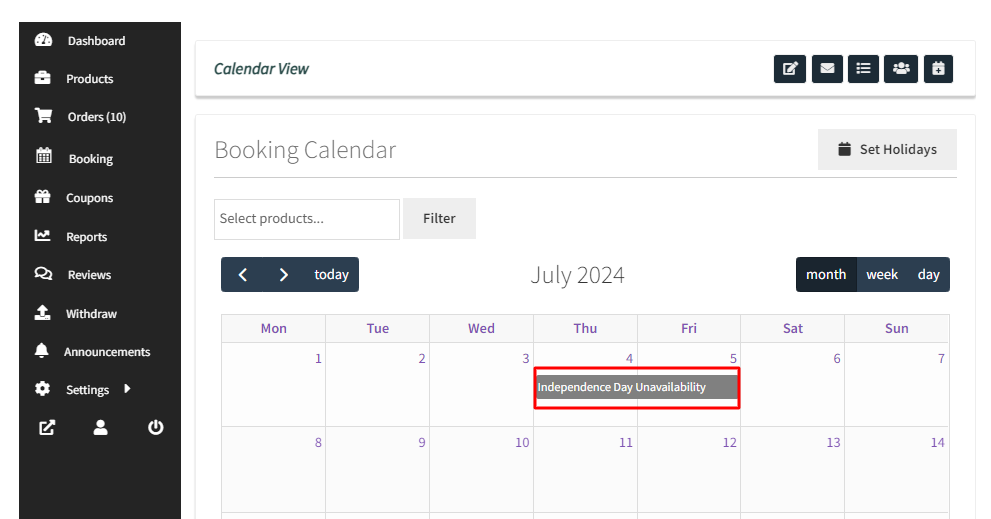Switch to day view
This screenshot has height=519, width=991.
tap(928, 274)
